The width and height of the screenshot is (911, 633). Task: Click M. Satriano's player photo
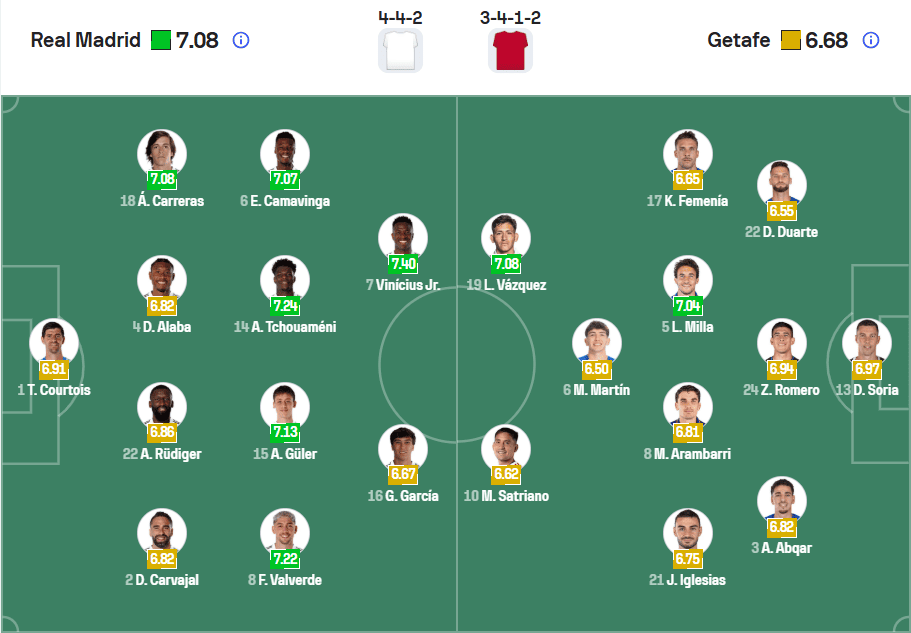[x=505, y=445]
